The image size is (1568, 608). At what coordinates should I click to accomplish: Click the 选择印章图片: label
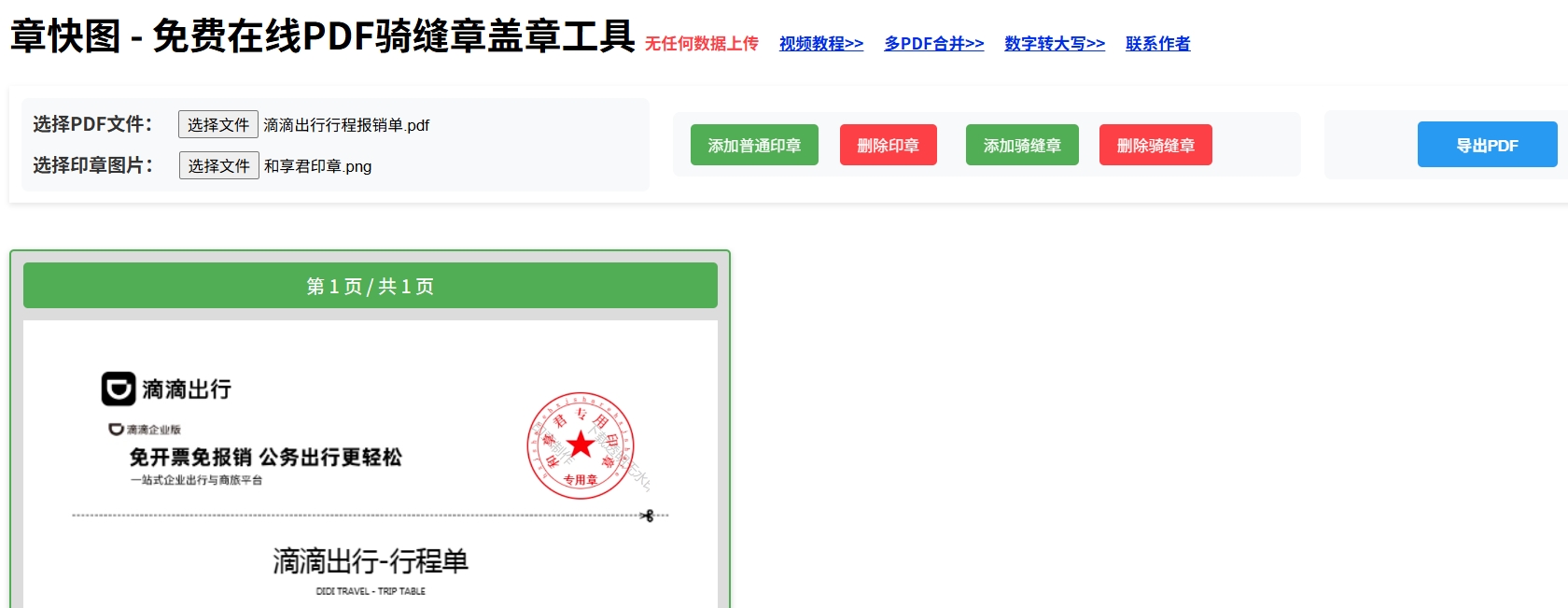point(92,165)
